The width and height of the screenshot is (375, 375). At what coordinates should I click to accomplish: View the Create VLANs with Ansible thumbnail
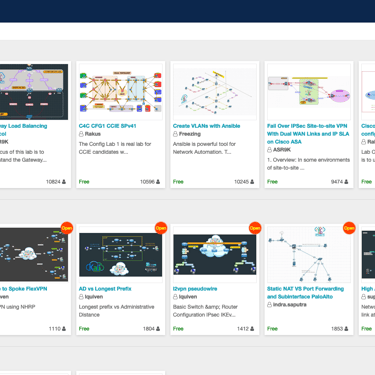pyautogui.click(x=215, y=92)
